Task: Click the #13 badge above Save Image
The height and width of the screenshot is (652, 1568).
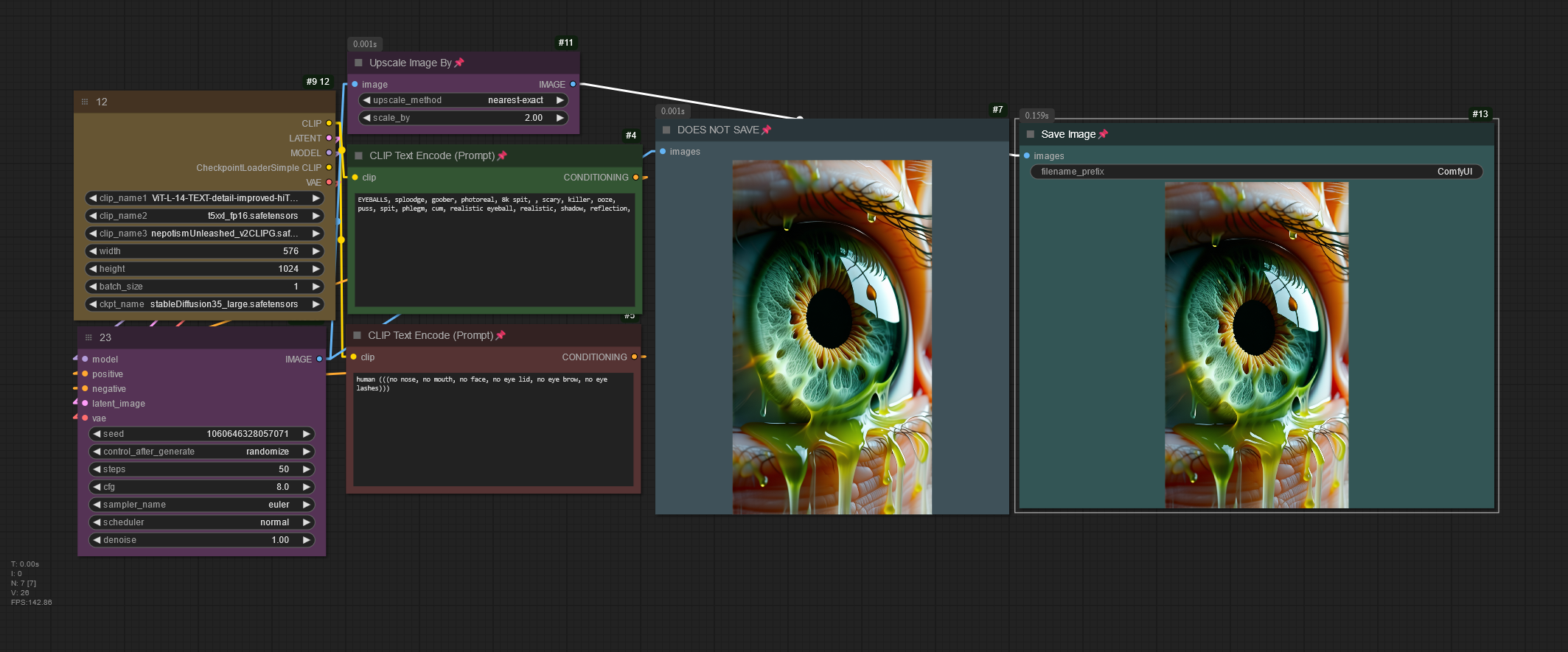Action: 1480,114
